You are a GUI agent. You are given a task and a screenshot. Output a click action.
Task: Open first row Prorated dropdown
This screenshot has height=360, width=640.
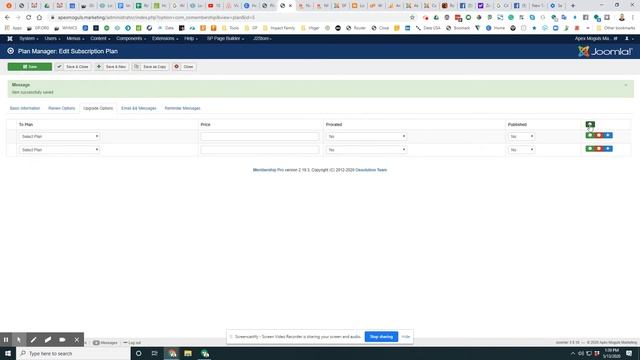point(366,136)
